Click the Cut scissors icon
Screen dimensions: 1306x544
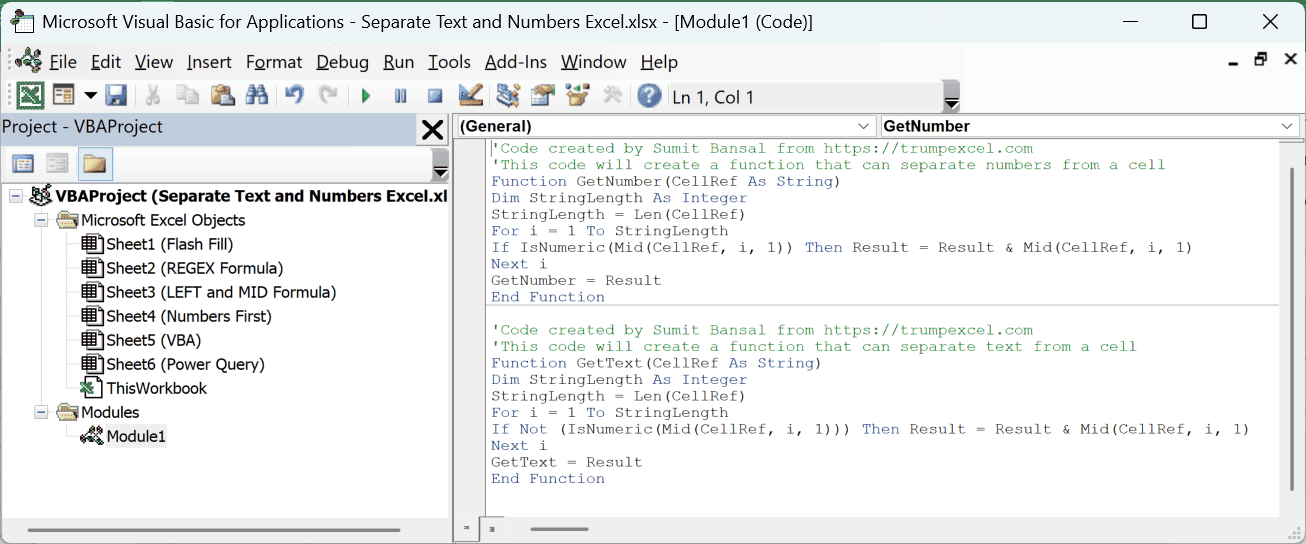coord(153,96)
